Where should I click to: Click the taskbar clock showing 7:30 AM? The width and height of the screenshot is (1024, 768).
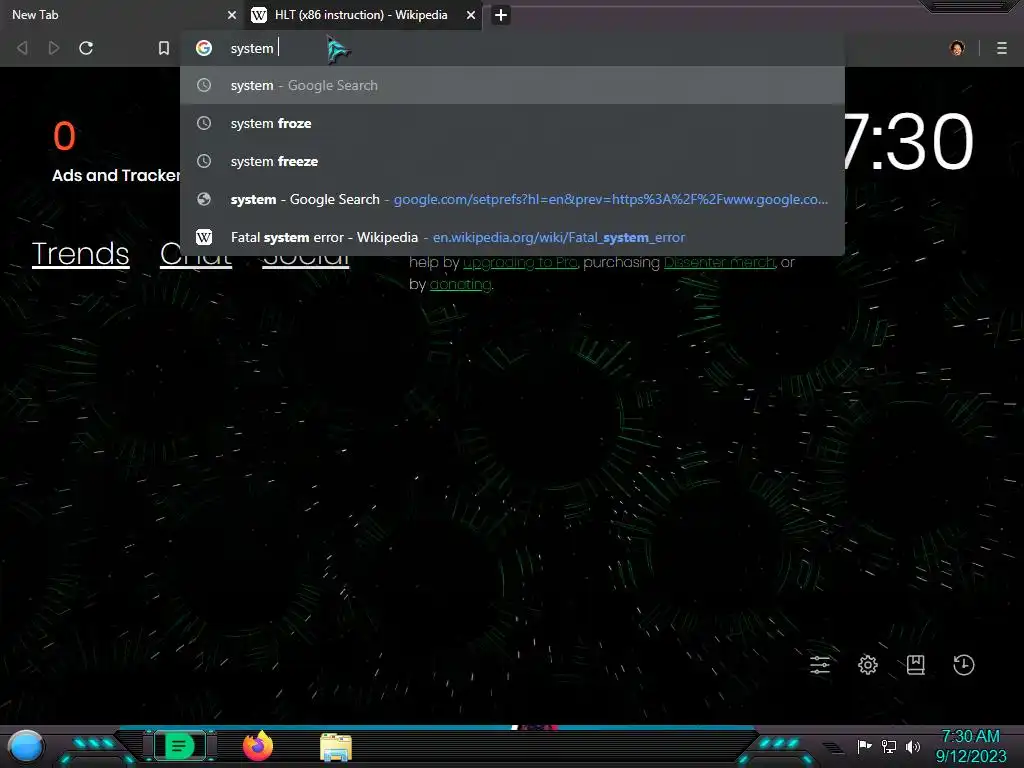[x=971, y=746]
